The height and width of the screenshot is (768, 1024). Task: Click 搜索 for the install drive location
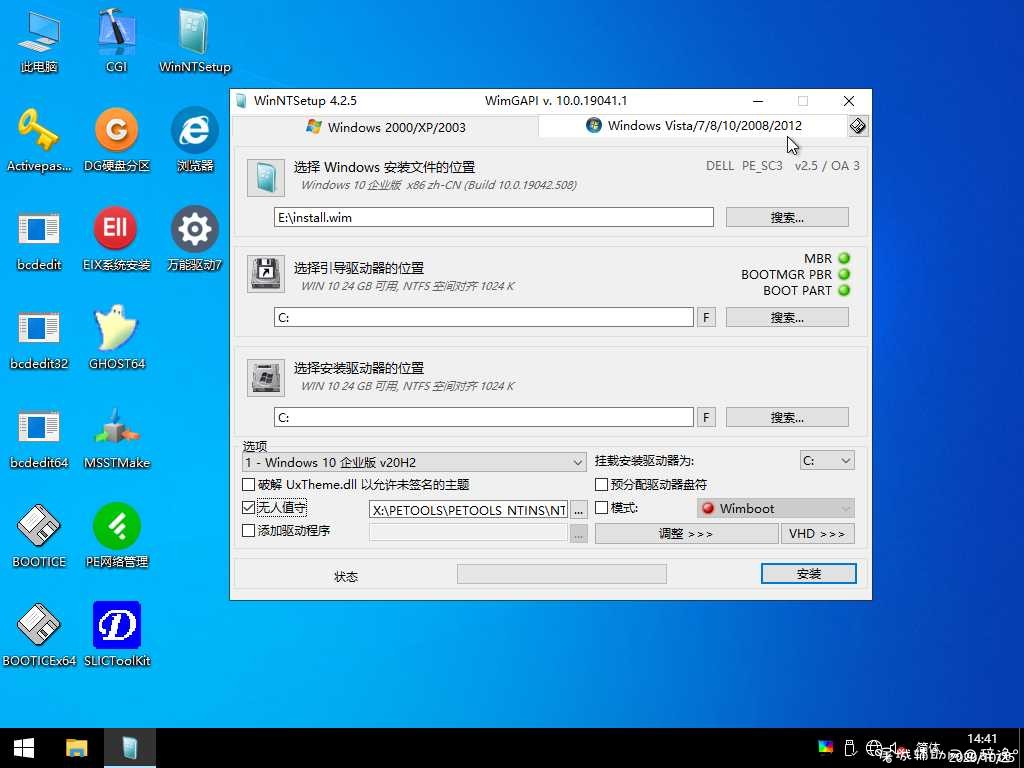point(787,417)
